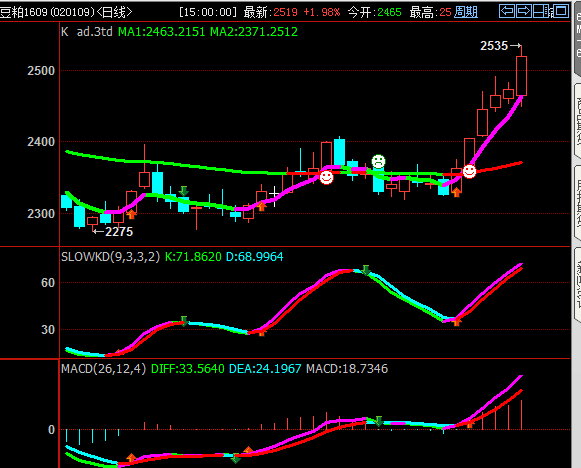The width and height of the screenshot is (581, 468).
Task: Click the maximize chart window icon
Action: tap(561, 11)
